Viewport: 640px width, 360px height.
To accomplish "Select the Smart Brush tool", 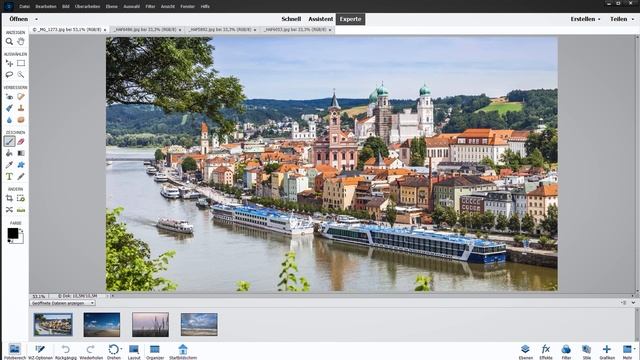I will pyautogui.click(x=9, y=108).
